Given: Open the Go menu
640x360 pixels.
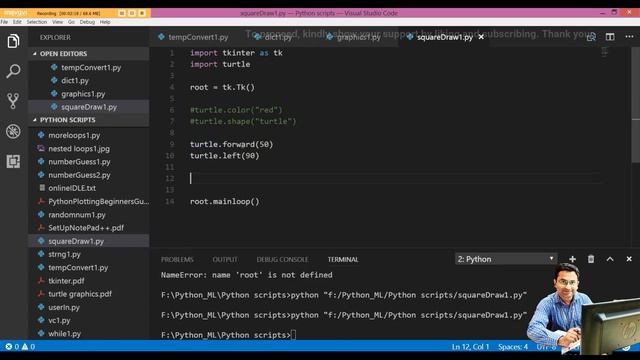Looking at the screenshot, I should click(x=71, y=22).
